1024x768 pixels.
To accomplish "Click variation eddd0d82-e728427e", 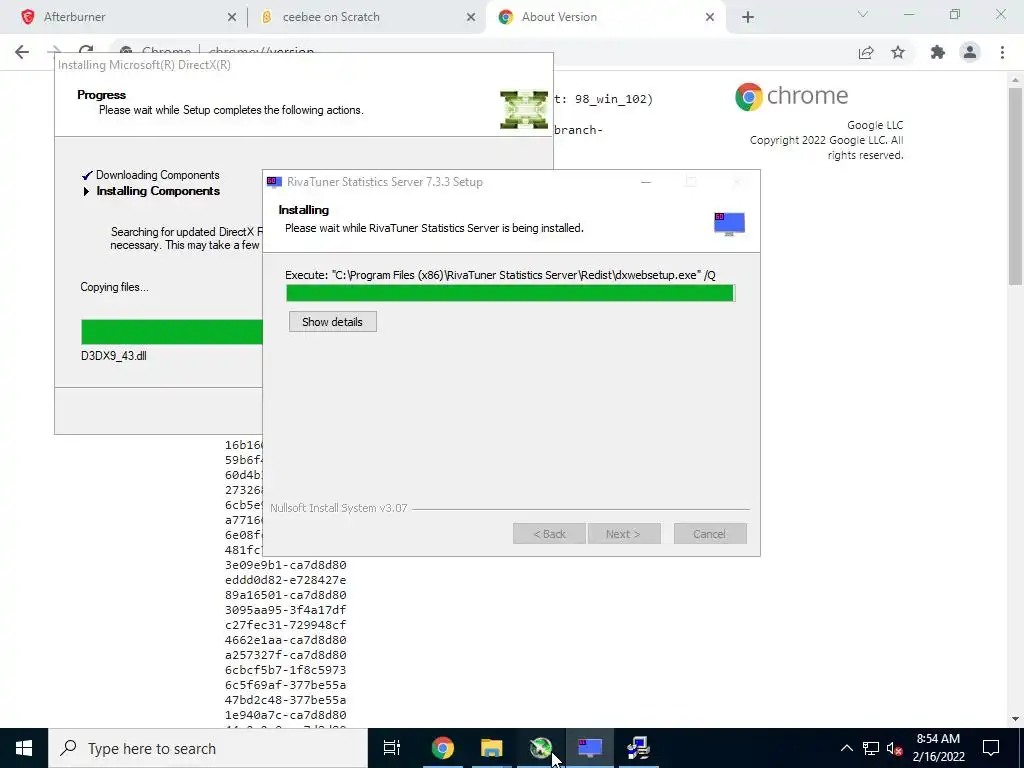I will 285,580.
